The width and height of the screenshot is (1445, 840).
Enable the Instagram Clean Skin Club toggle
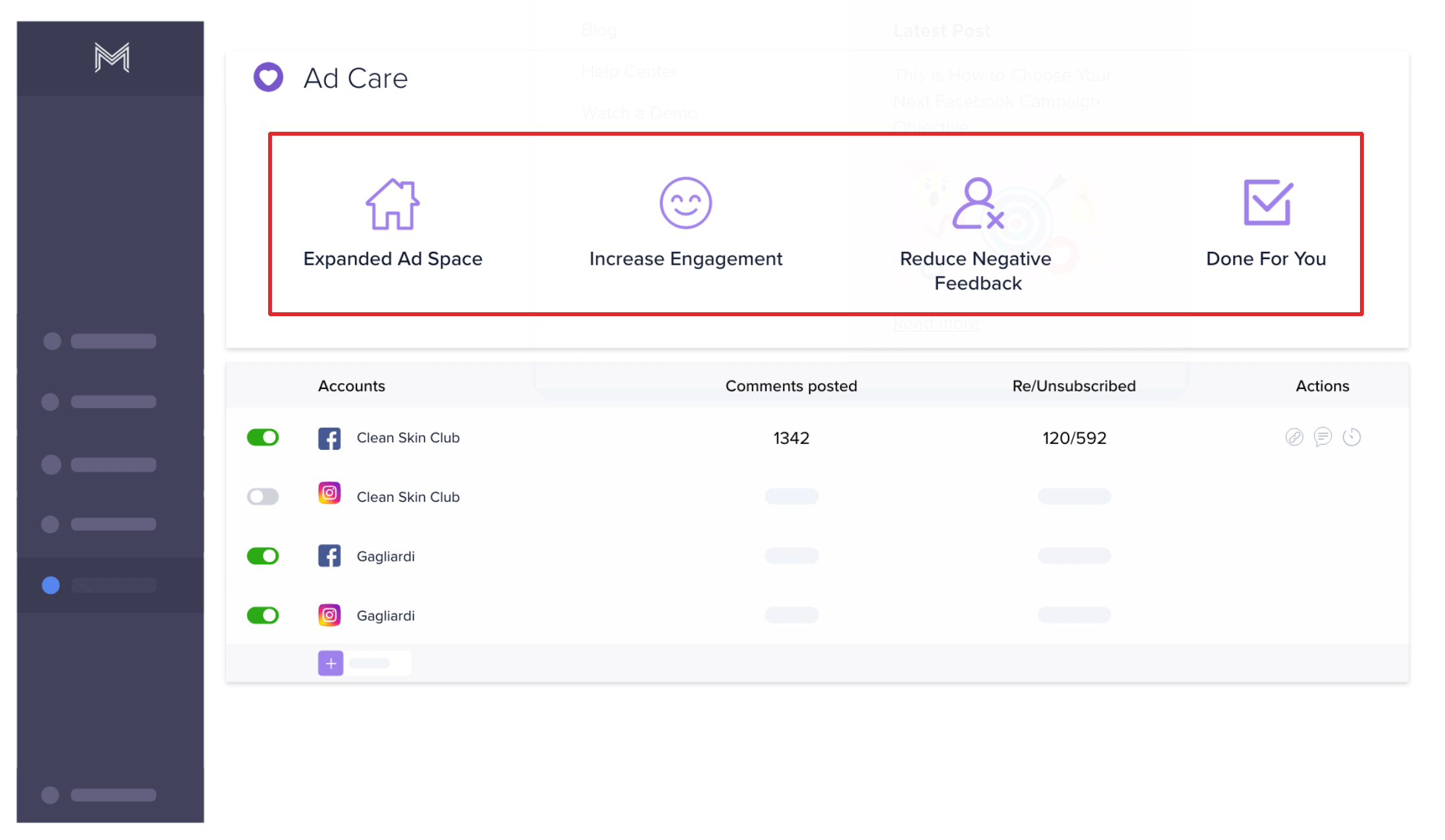tap(263, 497)
